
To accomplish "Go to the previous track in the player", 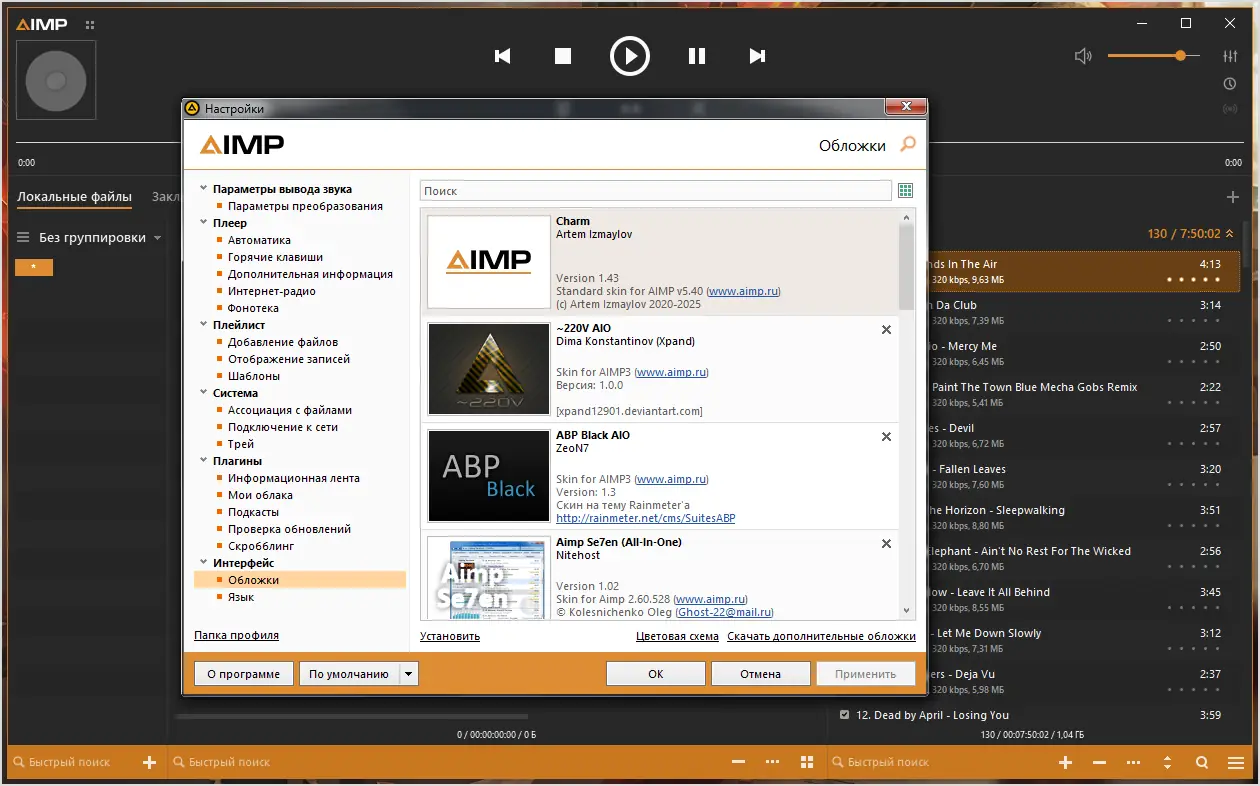I will point(503,56).
